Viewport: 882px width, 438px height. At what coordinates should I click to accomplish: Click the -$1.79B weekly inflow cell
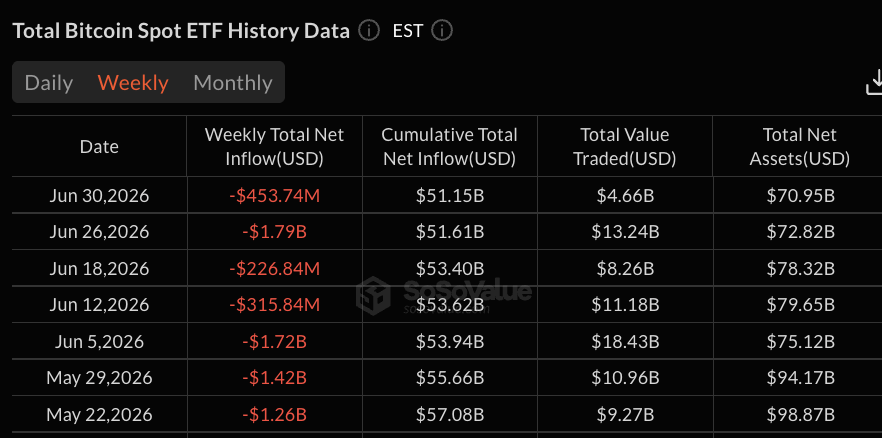pos(274,232)
